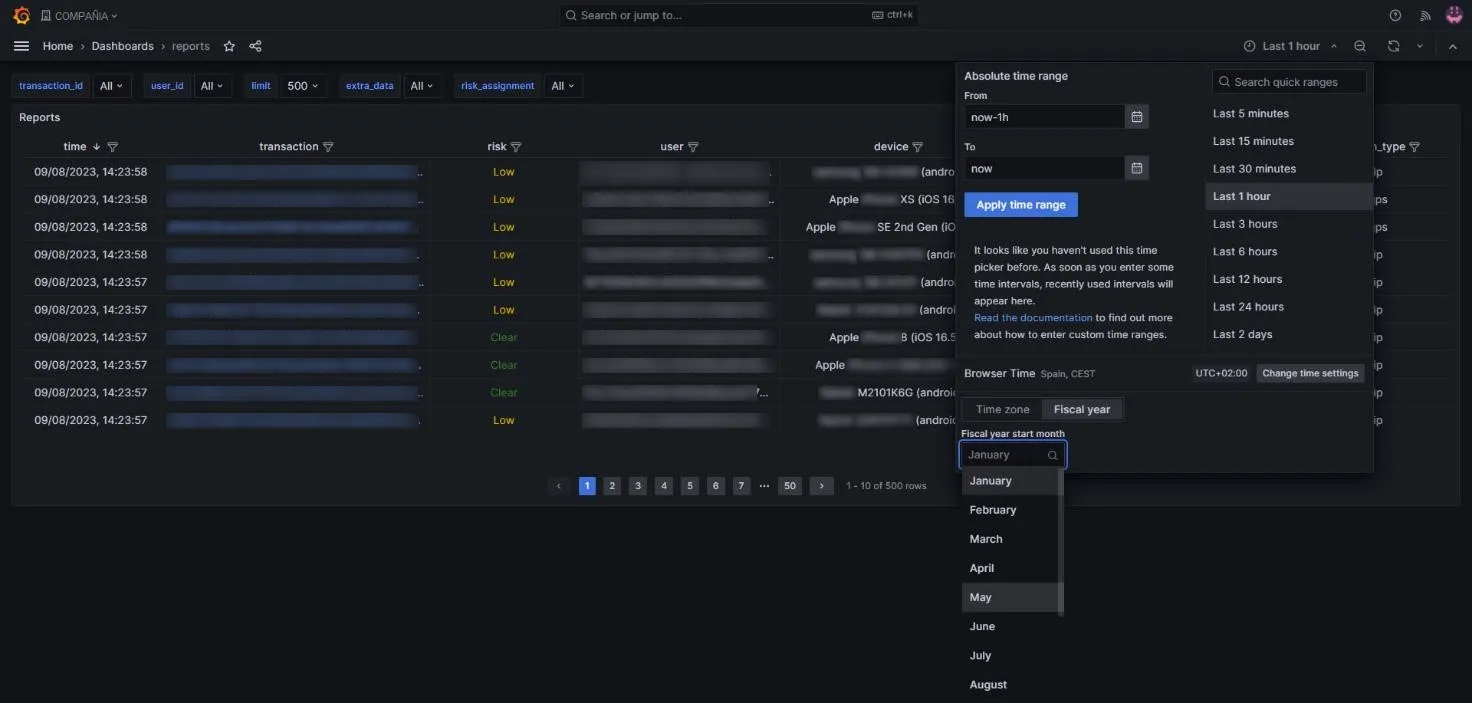Star the reports dashboard as favorite
This screenshot has width=1472, height=703.
229,46
